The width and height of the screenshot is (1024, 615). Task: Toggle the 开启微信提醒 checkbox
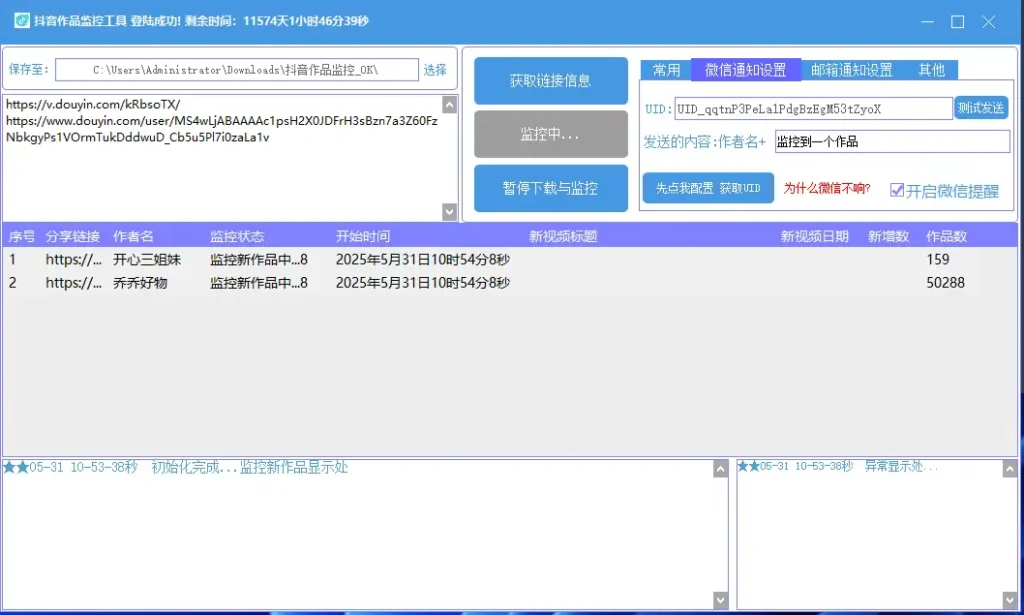click(x=897, y=190)
